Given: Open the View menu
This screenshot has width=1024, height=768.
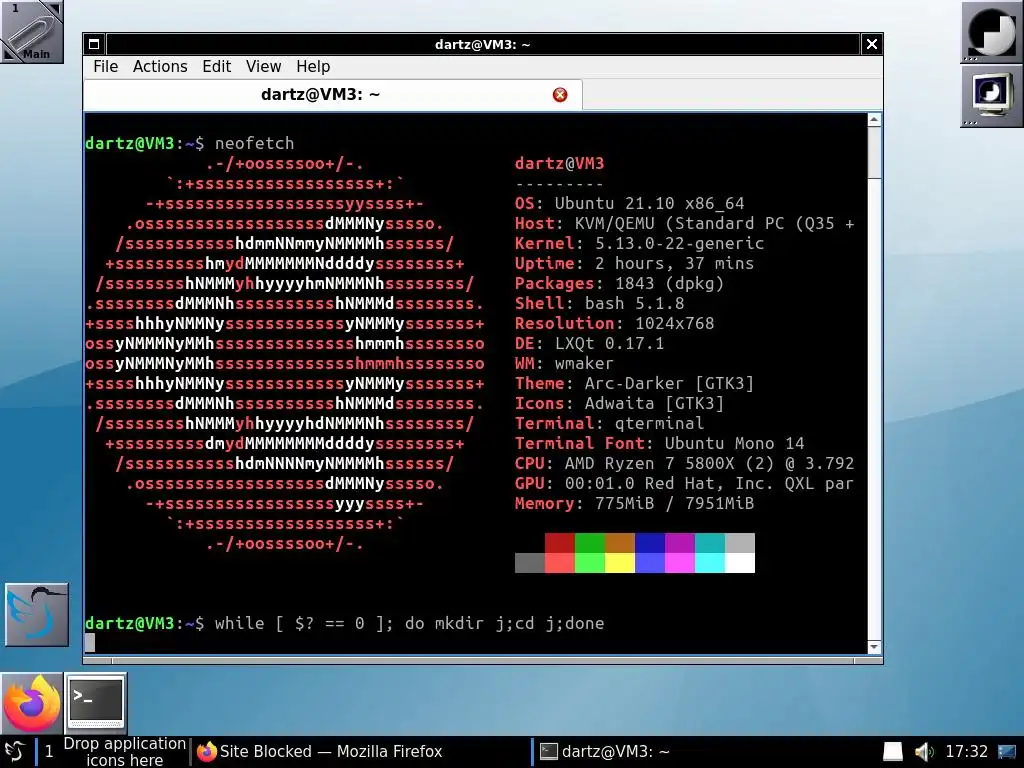Looking at the screenshot, I should pos(263,67).
